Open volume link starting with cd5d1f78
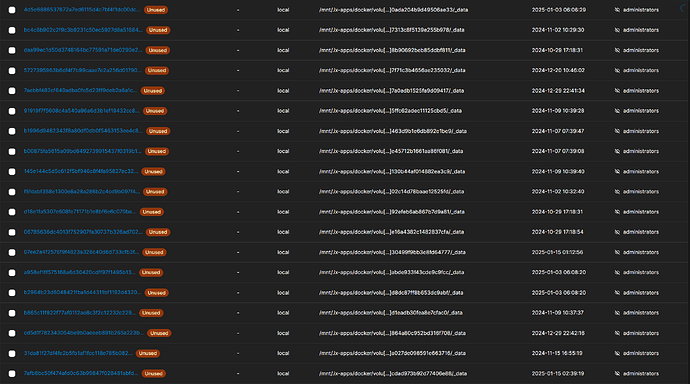The image size is (690, 384). click(84, 333)
